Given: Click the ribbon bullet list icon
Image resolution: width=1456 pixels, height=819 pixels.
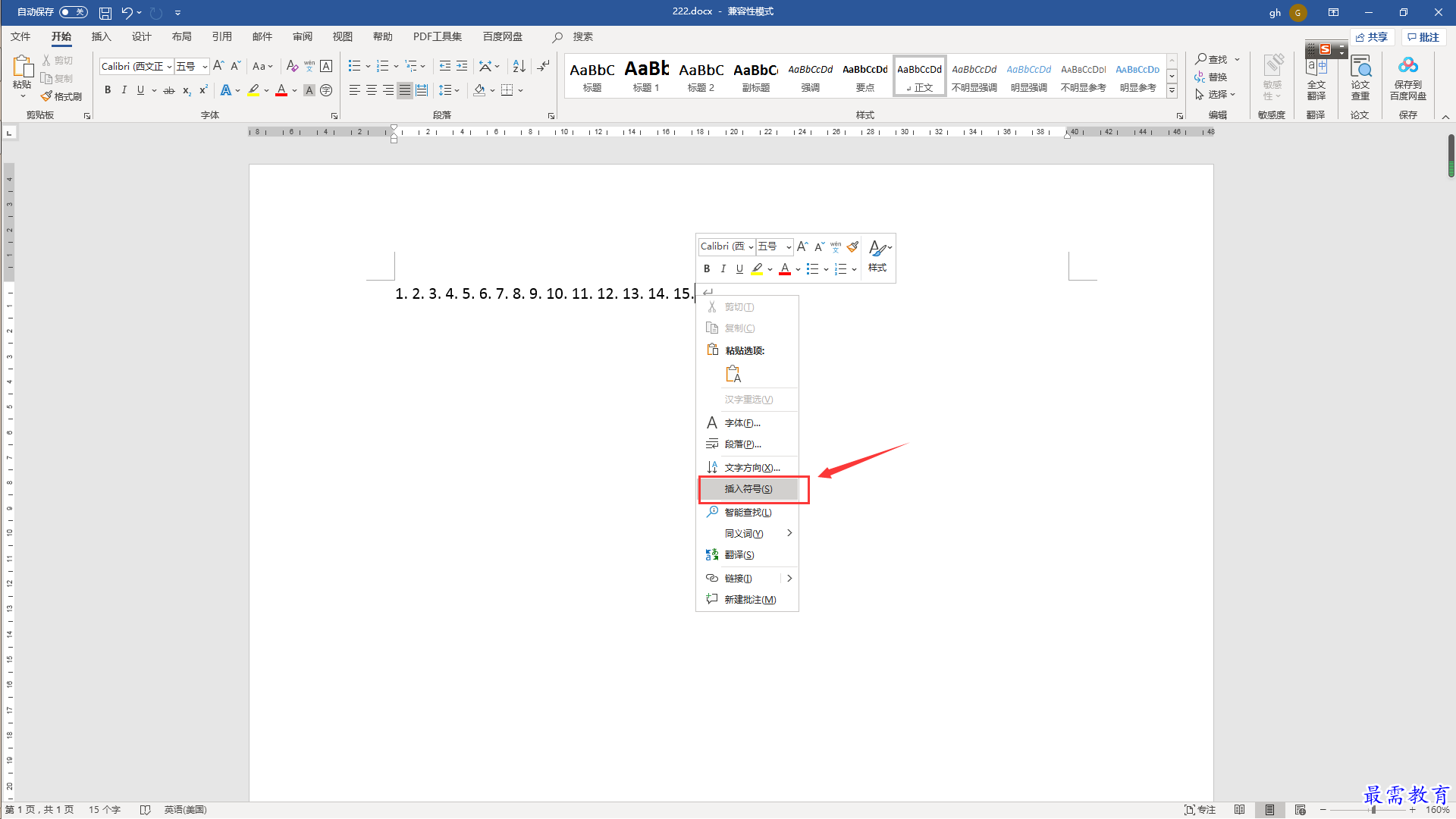Looking at the screenshot, I should pos(354,67).
